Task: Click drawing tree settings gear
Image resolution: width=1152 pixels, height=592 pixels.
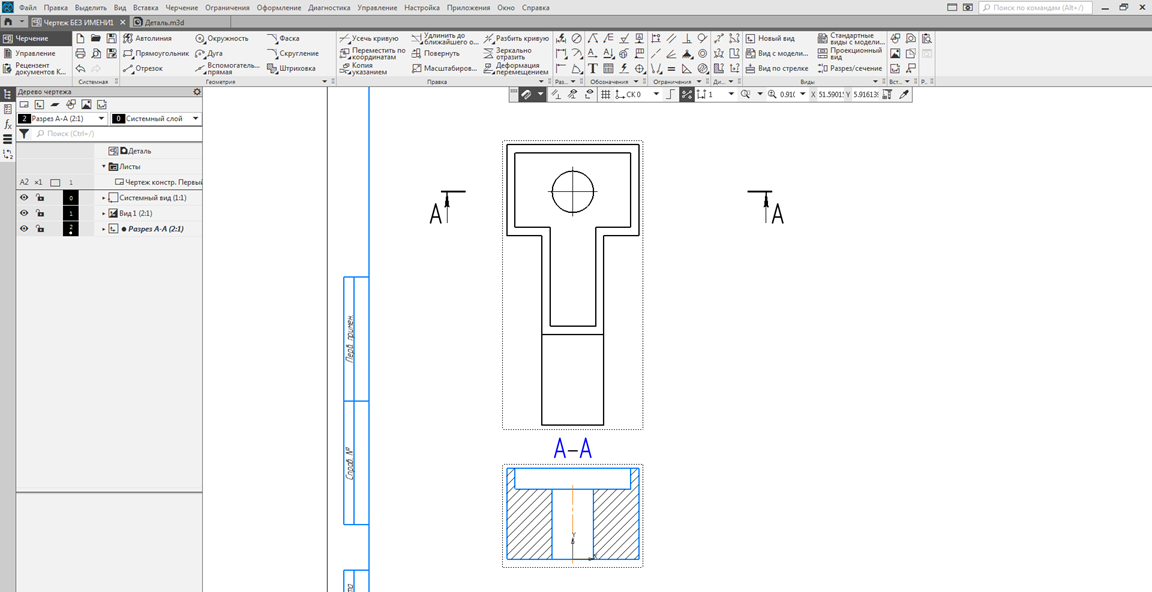Action: click(x=196, y=92)
